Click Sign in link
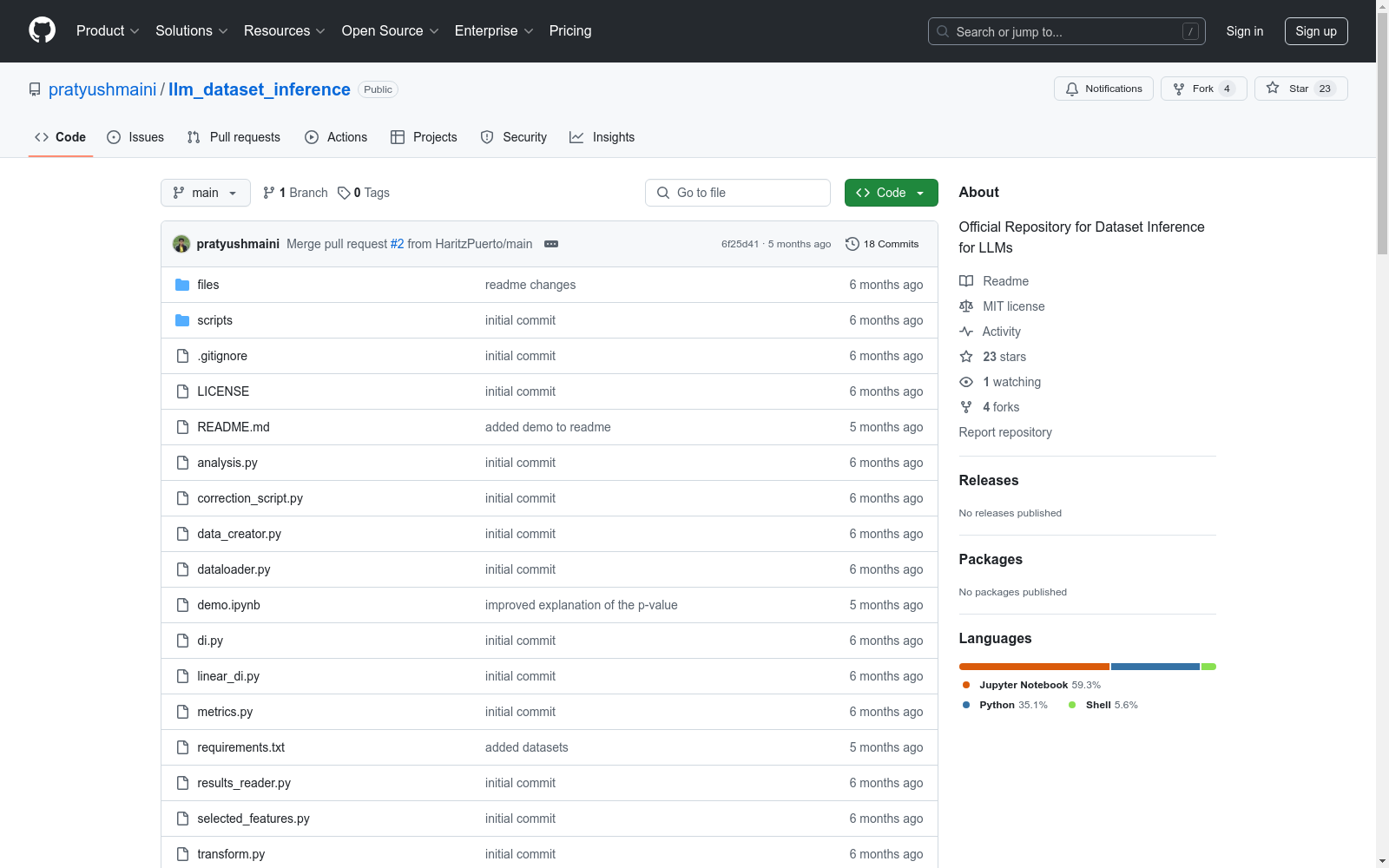The height and width of the screenshot is (868, 1389). 1245,31
